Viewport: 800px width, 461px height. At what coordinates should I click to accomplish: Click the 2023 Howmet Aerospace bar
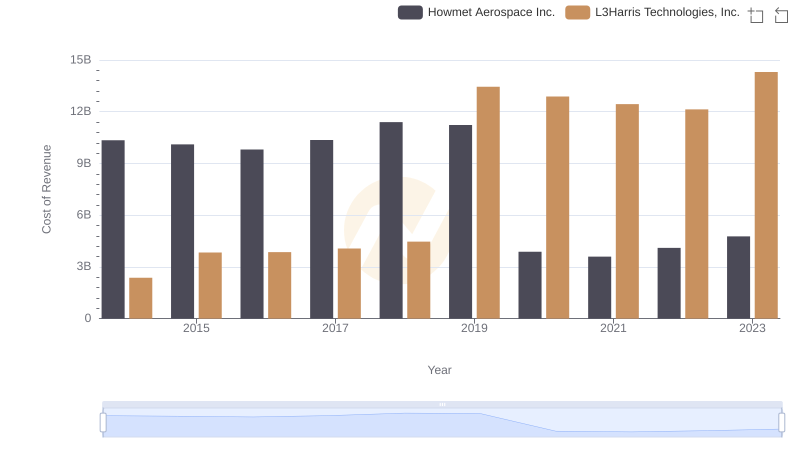(x=738, y=277)
